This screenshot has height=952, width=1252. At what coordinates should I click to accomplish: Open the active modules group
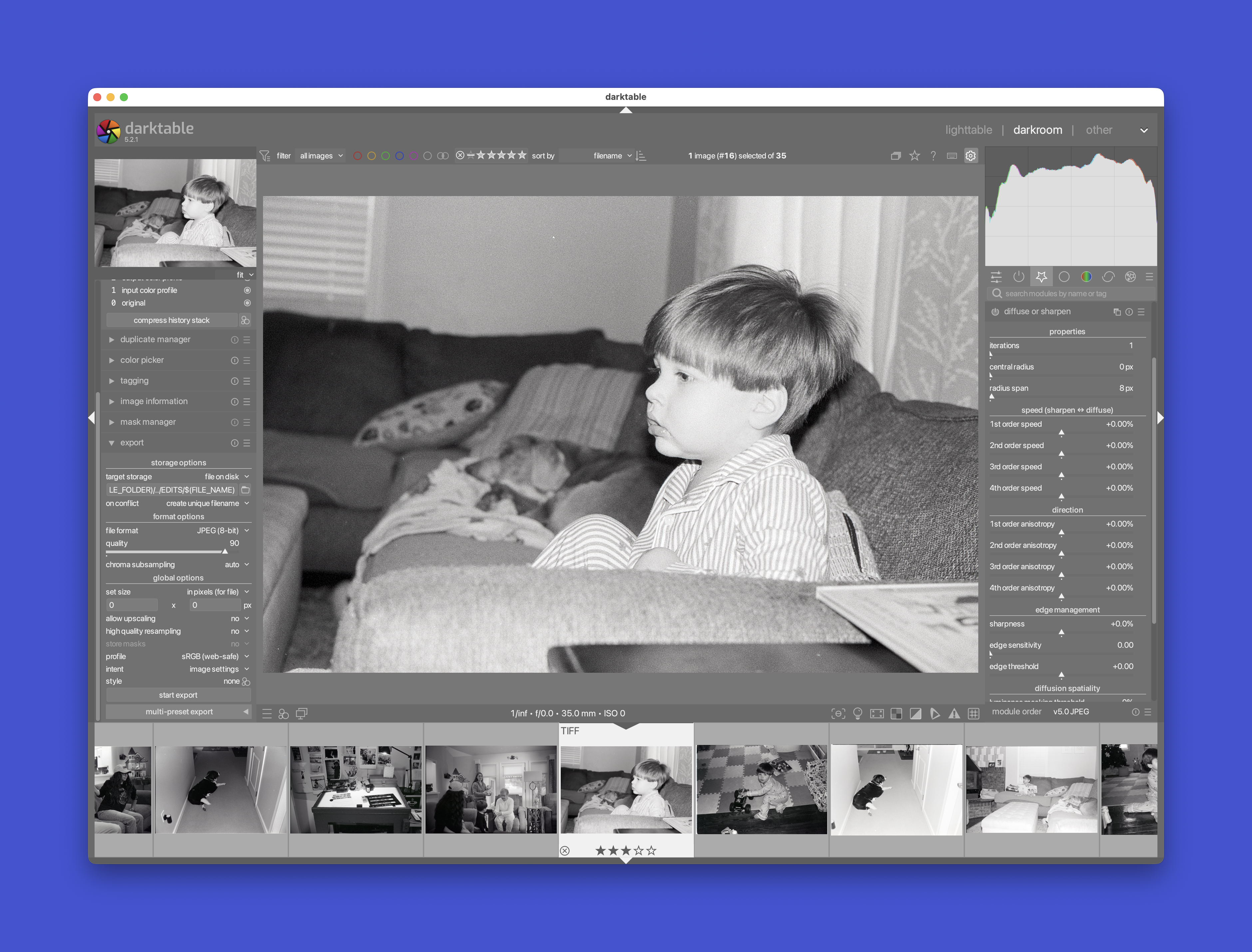(x=1019, y=277)
